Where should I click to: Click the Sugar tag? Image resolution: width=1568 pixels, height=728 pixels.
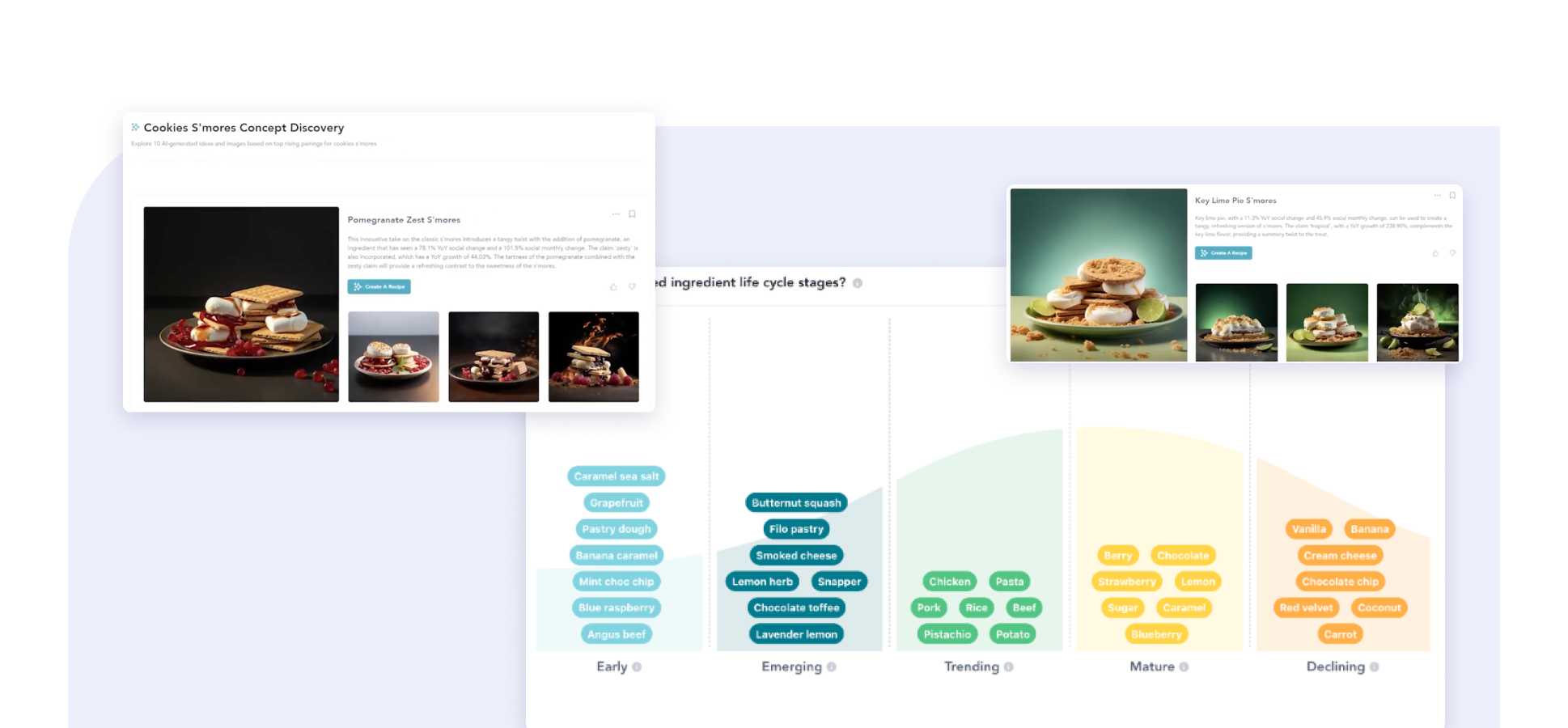coord(1123,607)
